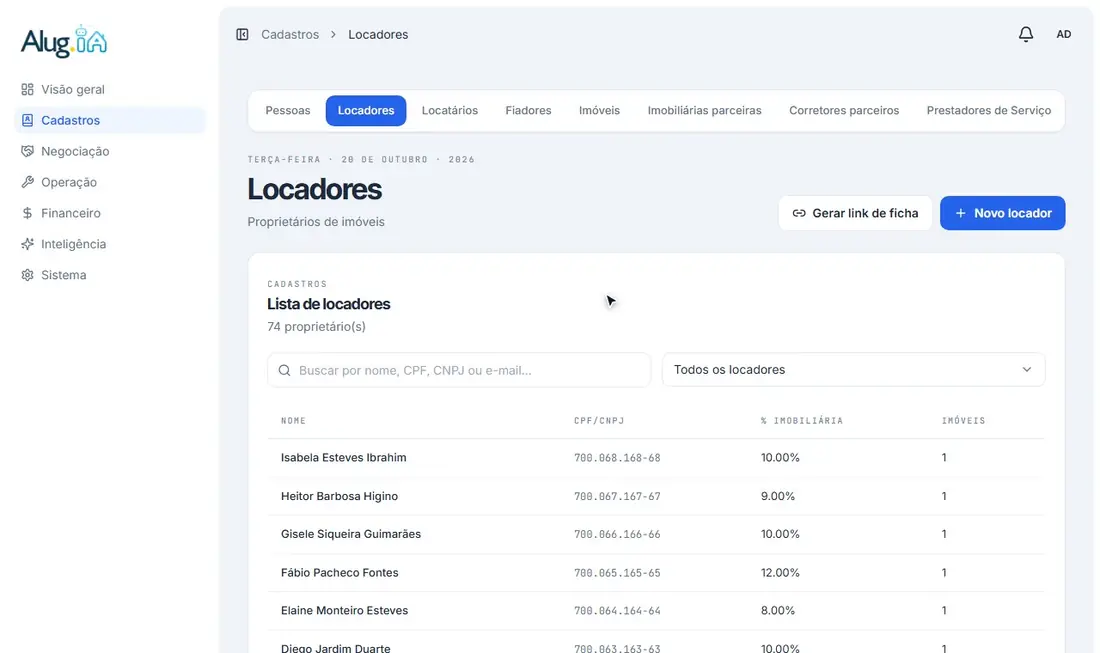
Task: Click the Cadastros contact book icon
Action: [x=27, y=120]
